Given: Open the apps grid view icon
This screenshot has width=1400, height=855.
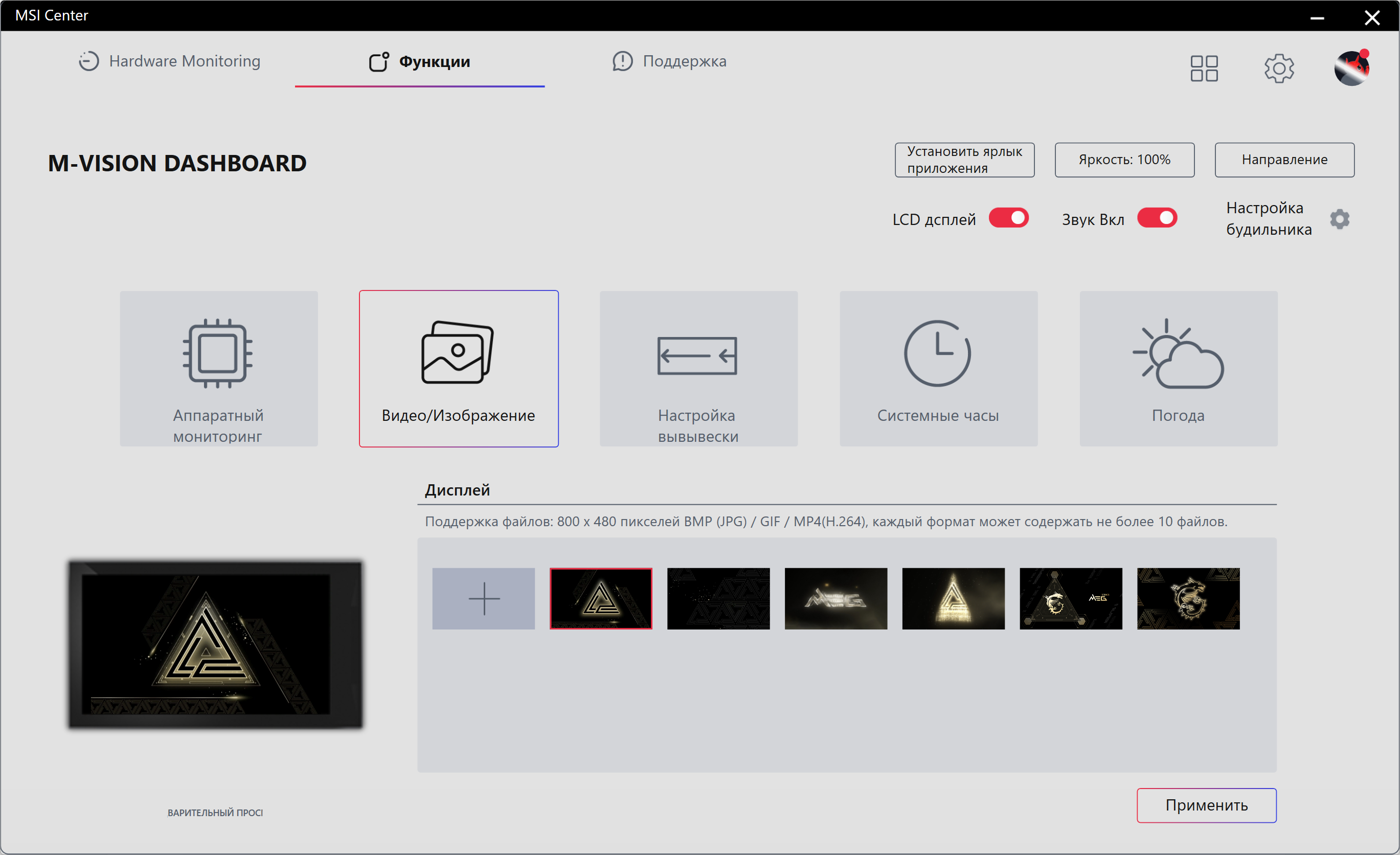Looking at the screenshot, I should pyautogui.click(x=1204, y=69).
